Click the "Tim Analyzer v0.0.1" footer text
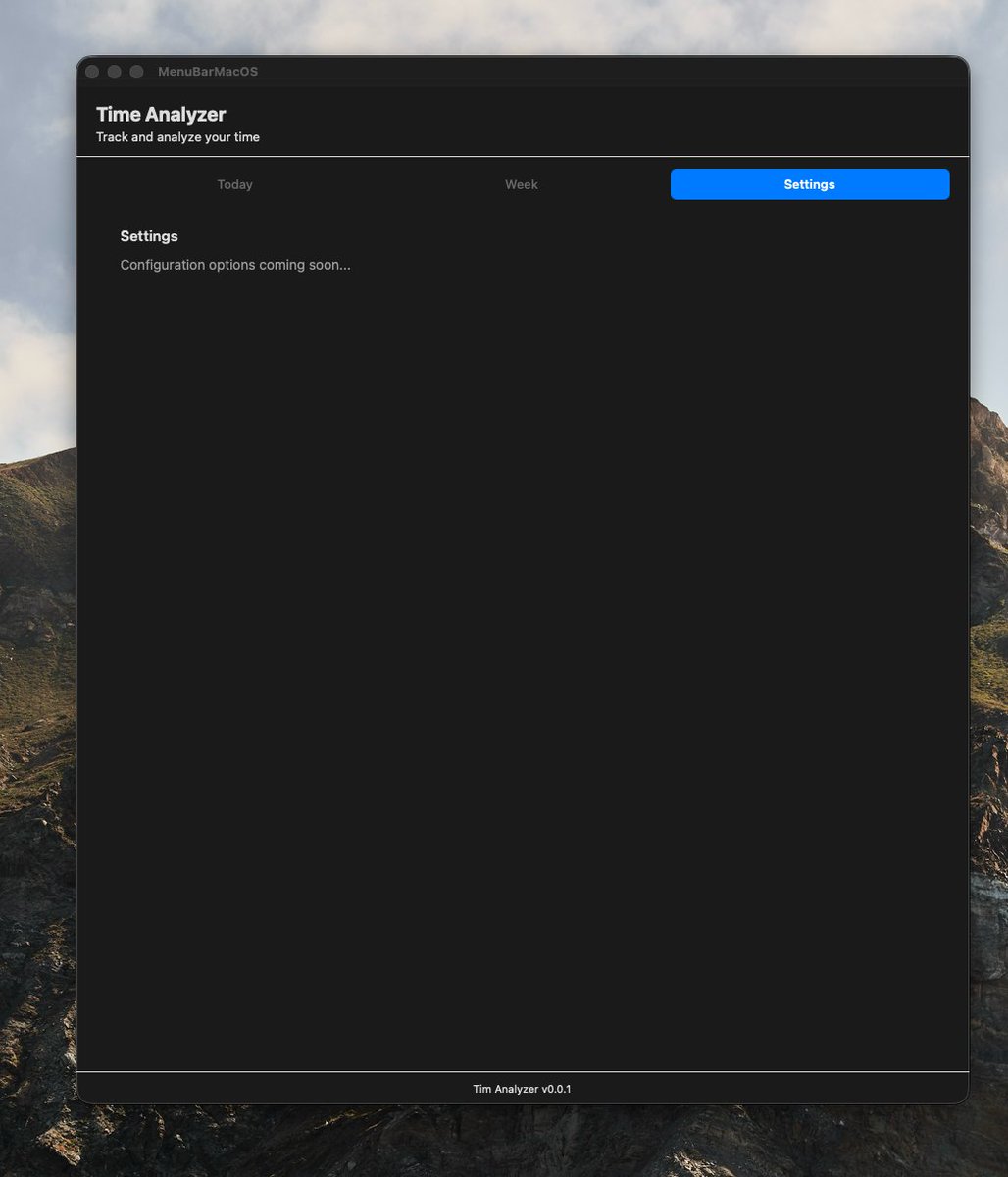The image size is (1008, 1177). [x=522, y=1089]
